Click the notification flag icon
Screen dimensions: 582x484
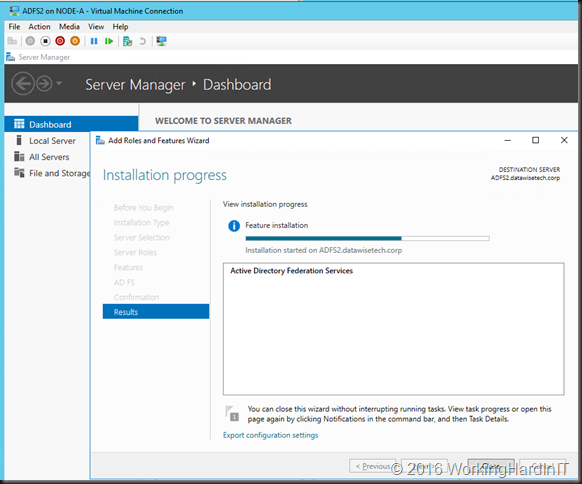click(232, 413)
